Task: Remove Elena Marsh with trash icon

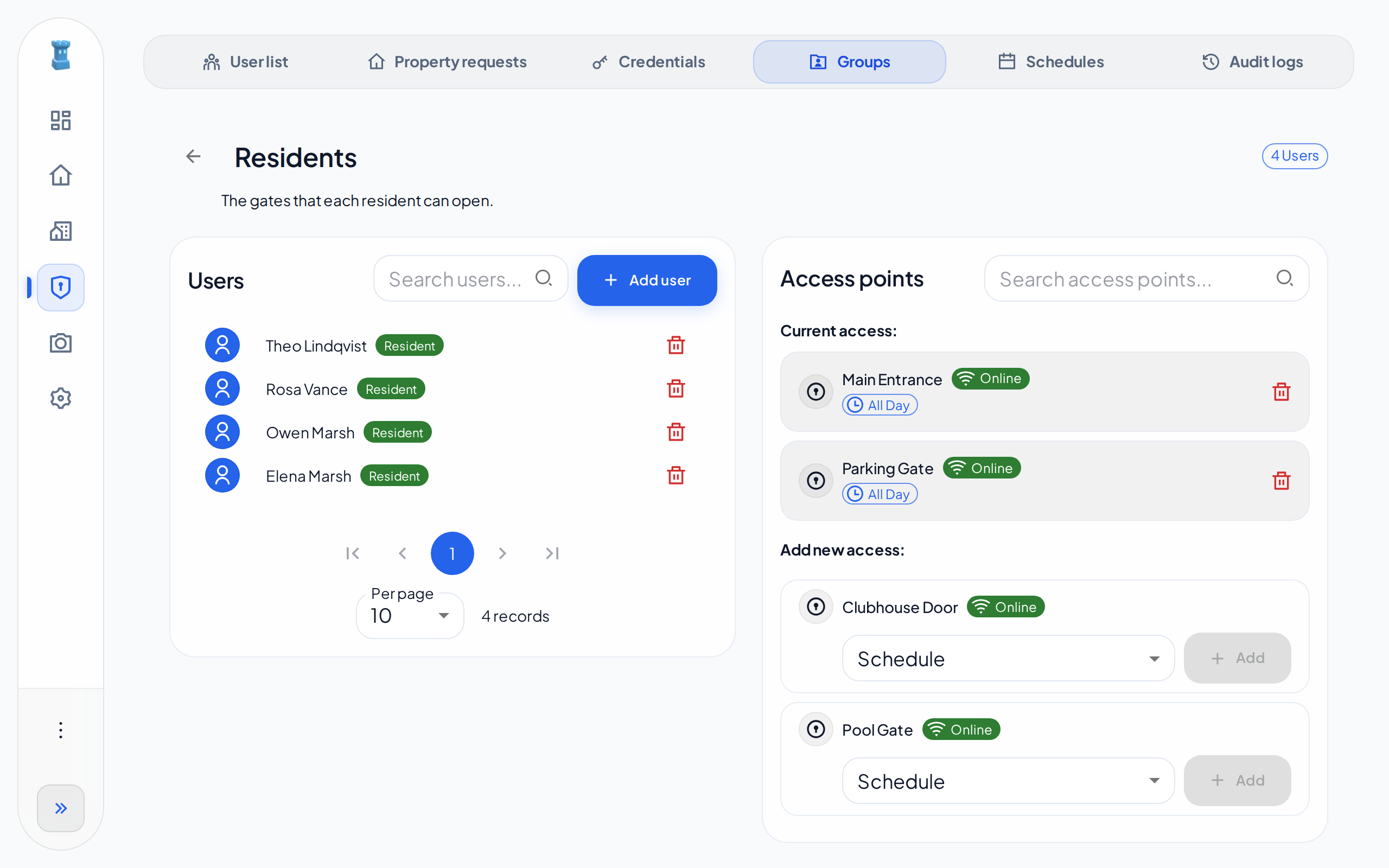Action: (x=676, y=475)
